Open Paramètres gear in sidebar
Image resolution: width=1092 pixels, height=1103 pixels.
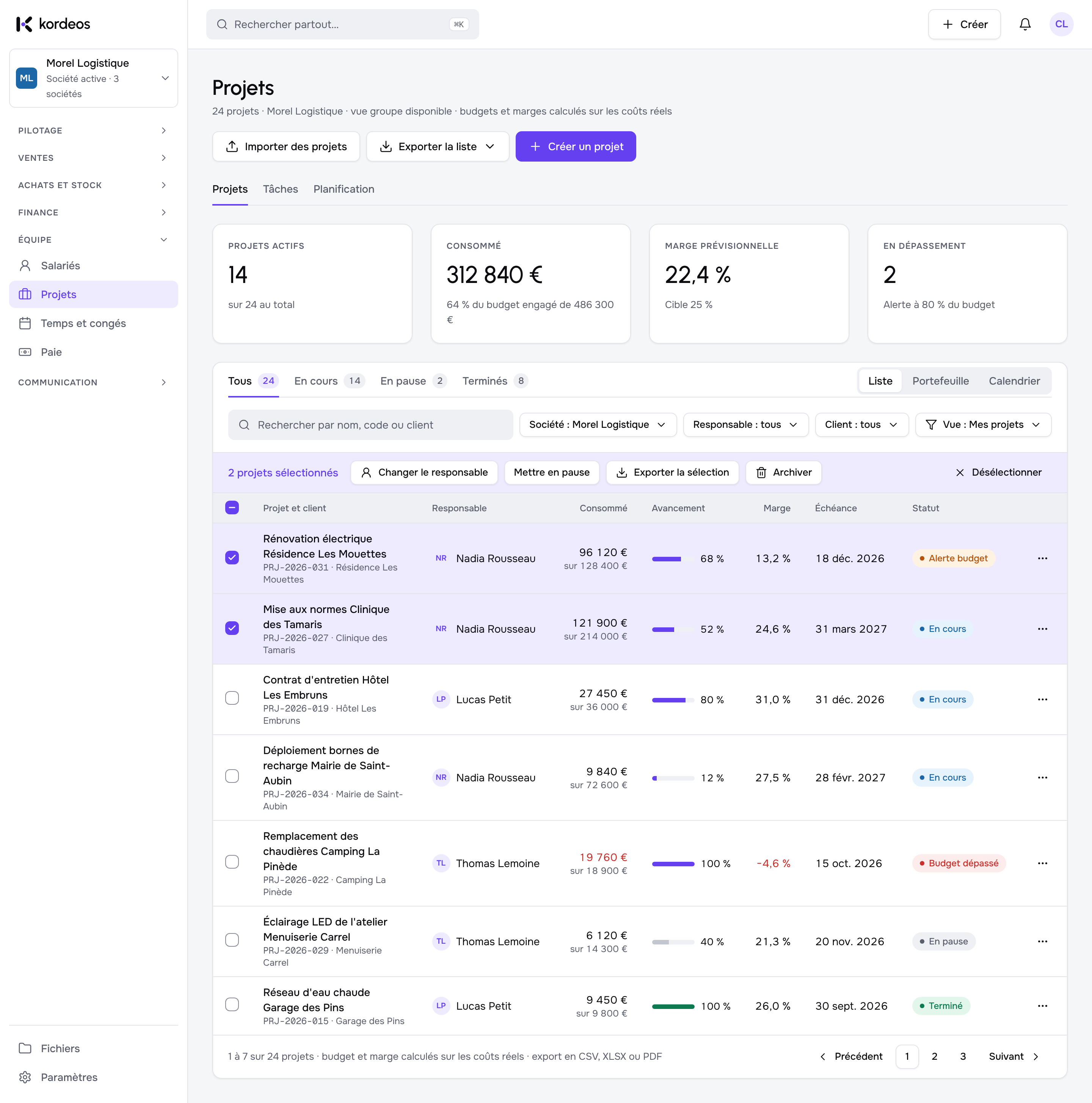[94, 1077]
